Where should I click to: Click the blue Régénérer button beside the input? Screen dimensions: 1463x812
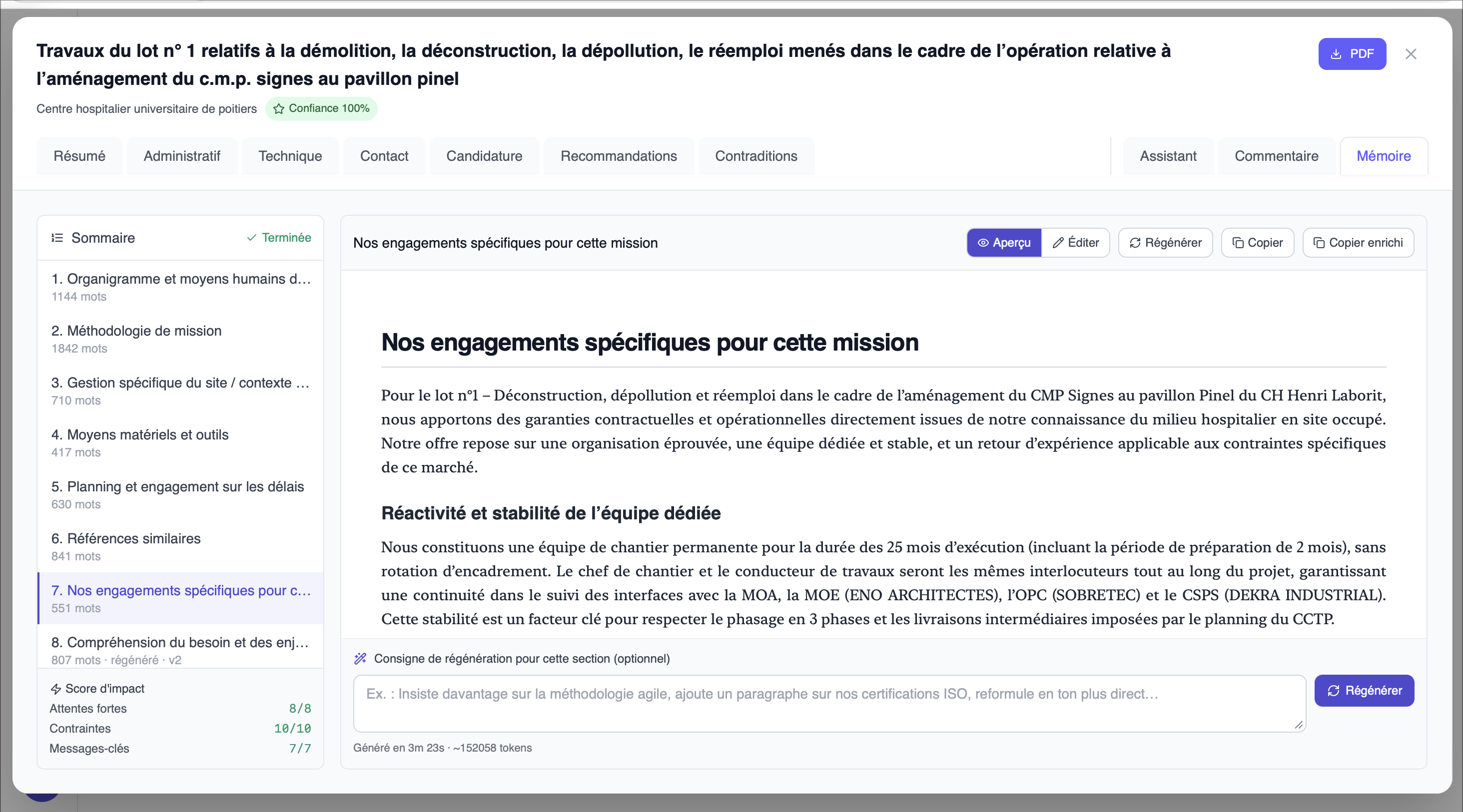click(x=1364, y=691)
